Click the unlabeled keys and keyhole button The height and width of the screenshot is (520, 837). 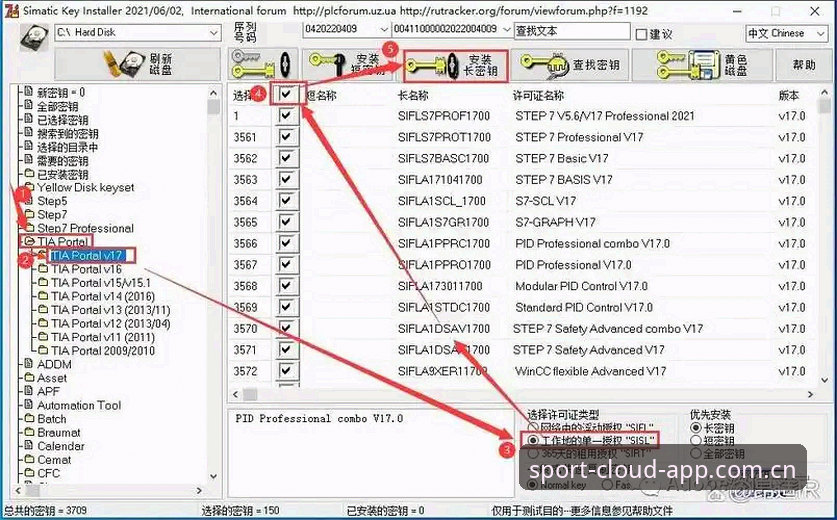263,64
